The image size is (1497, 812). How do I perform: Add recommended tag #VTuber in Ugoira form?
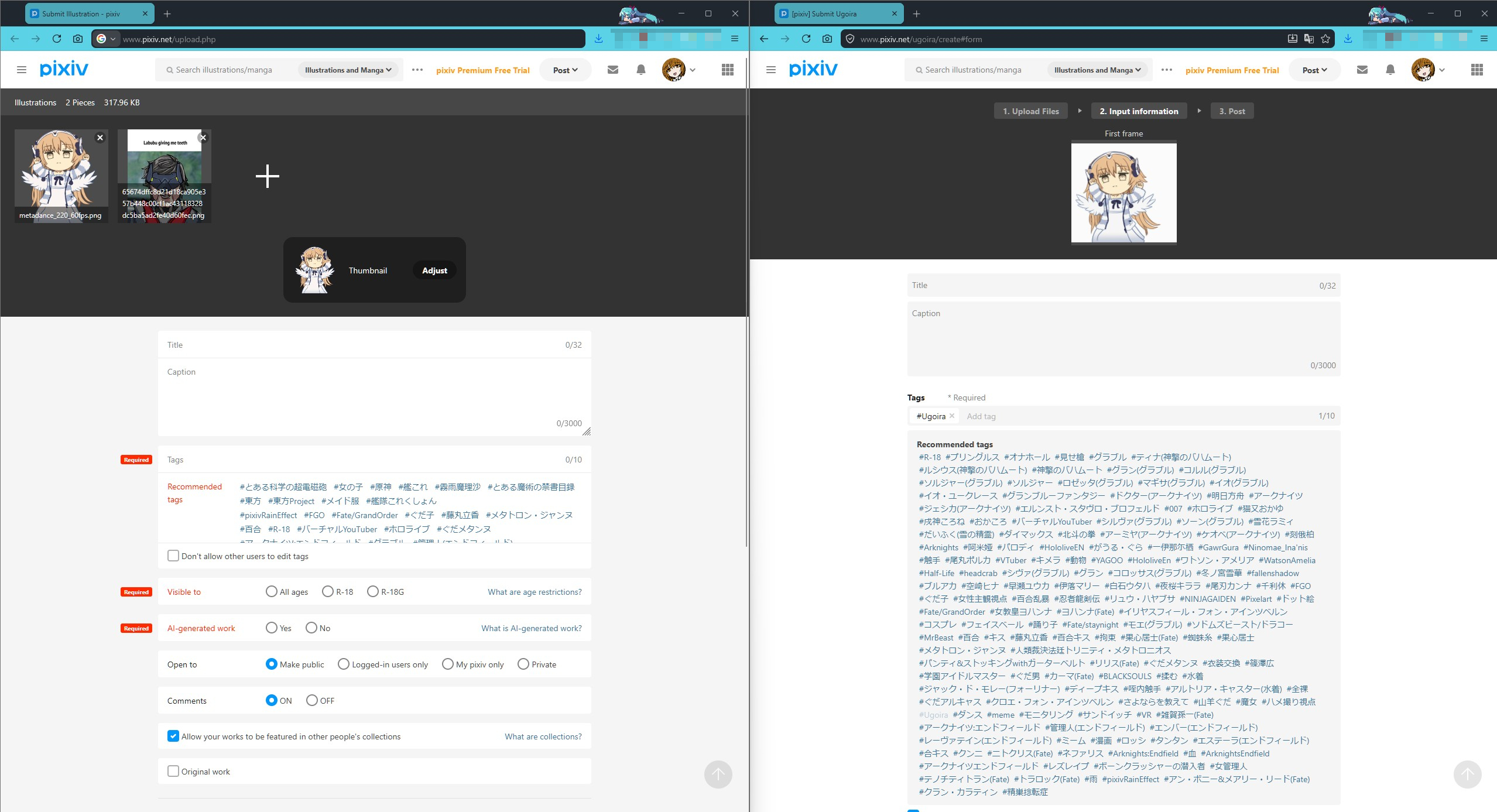click(1011, 560)
